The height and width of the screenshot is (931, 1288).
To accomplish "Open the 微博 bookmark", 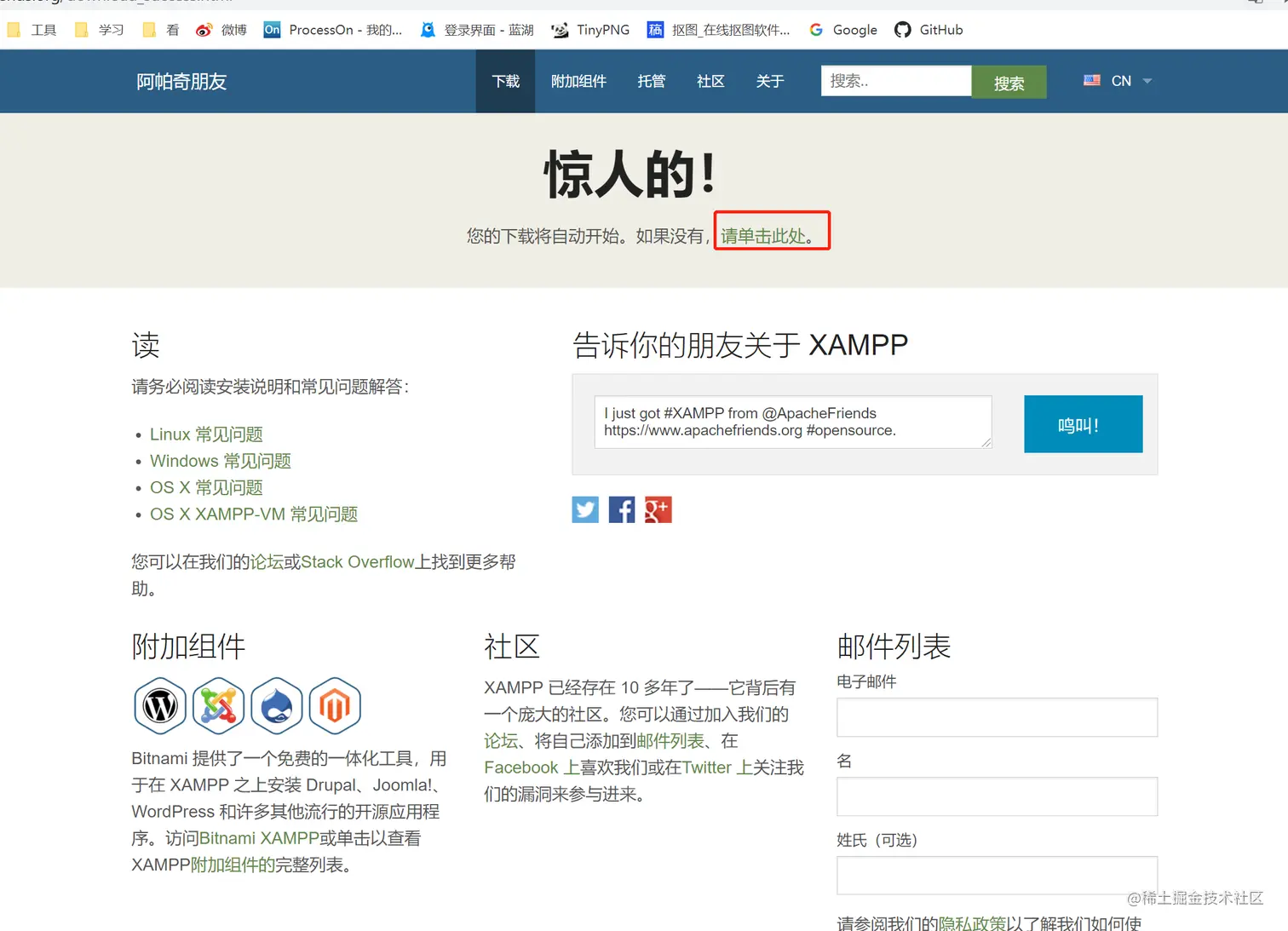I will coord(221,30).
